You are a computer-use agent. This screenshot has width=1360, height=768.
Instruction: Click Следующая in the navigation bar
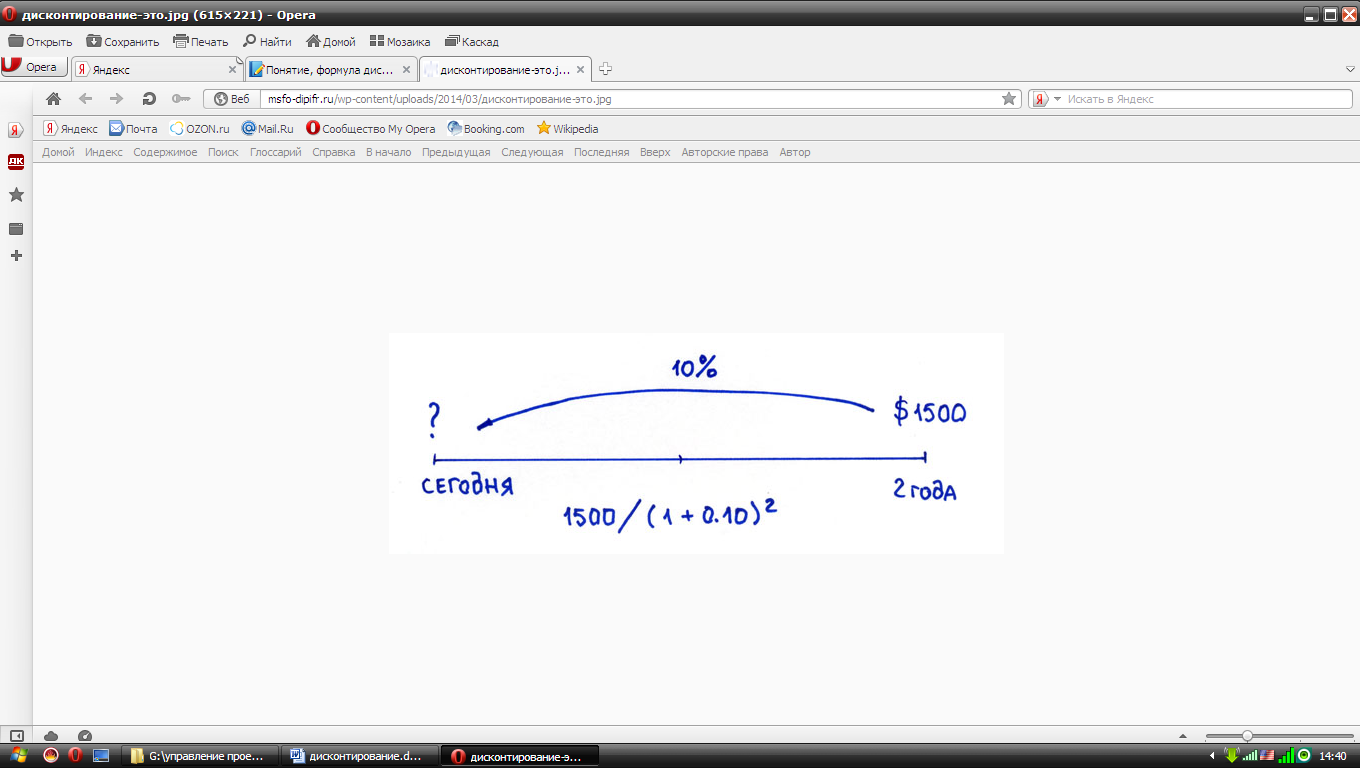532,152
